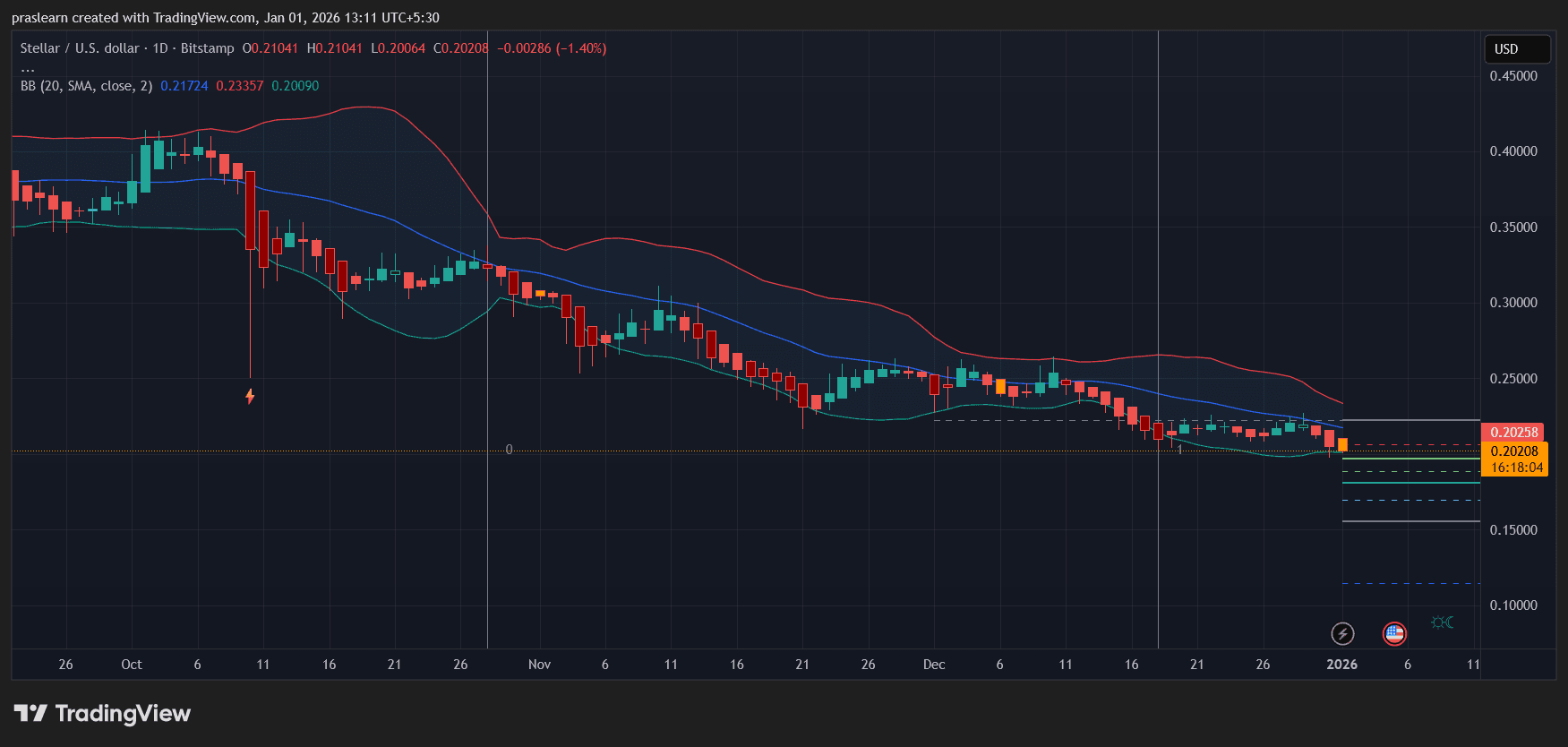Image resolution: width=1568 pixels, height=747 pixels.
Task: Select the BB (20, SMA, close, 2) indicator label
Action: pyautogui.click(x=86, y=86)
